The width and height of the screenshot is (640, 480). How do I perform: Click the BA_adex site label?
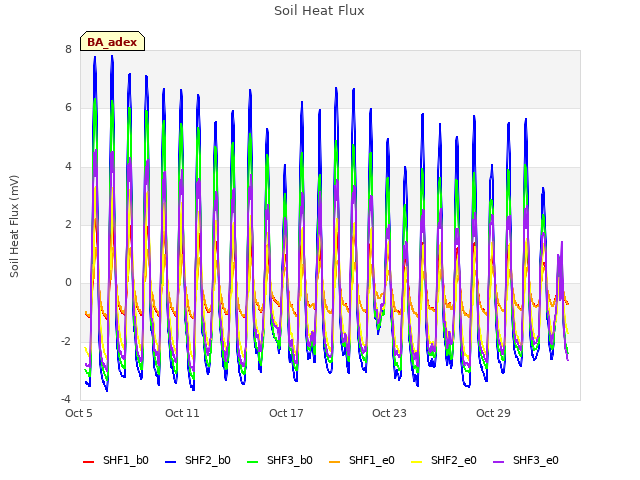click(x=112, y=41)
